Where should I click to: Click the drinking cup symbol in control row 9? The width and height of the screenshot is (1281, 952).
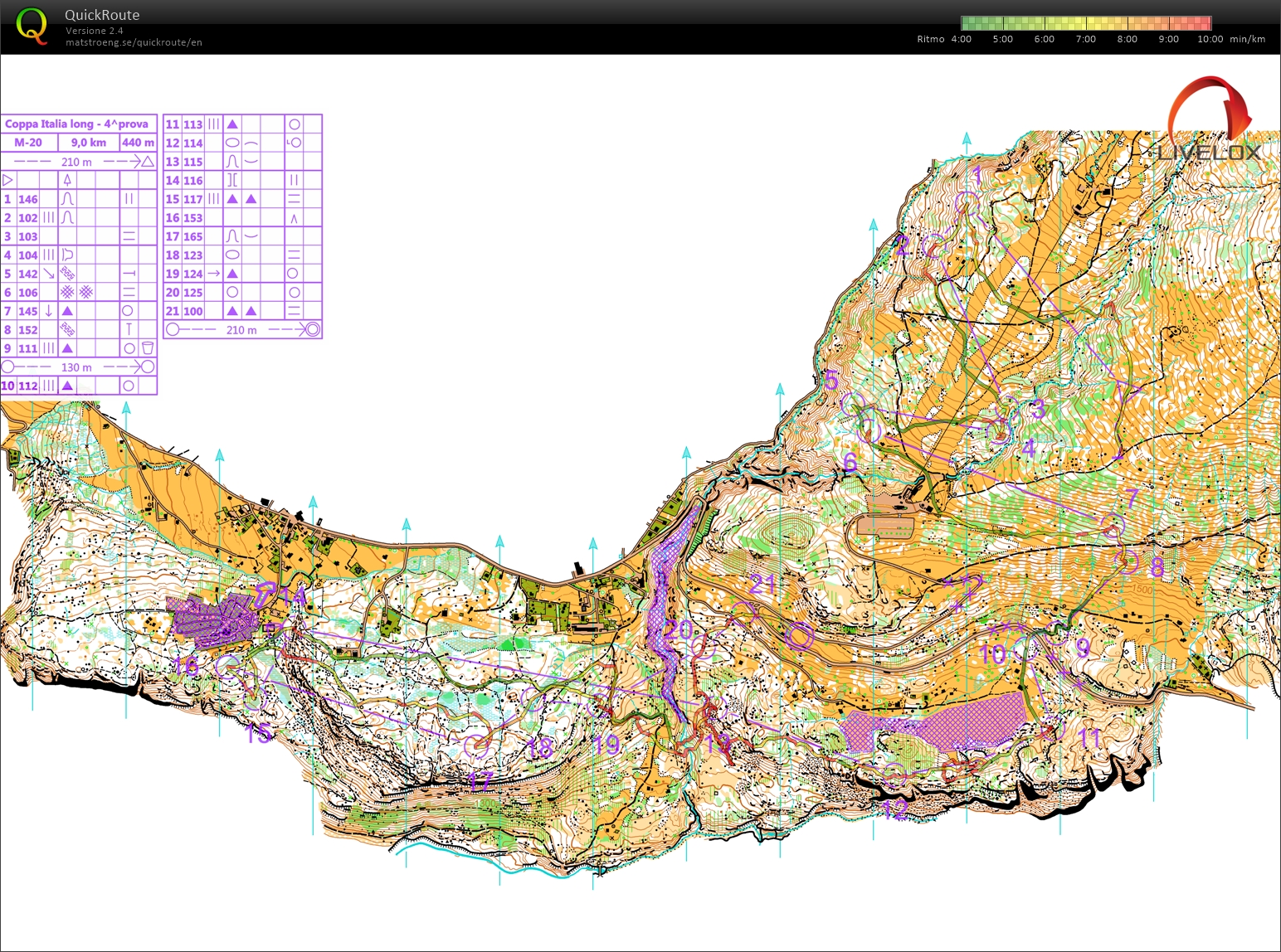point(148,348)
